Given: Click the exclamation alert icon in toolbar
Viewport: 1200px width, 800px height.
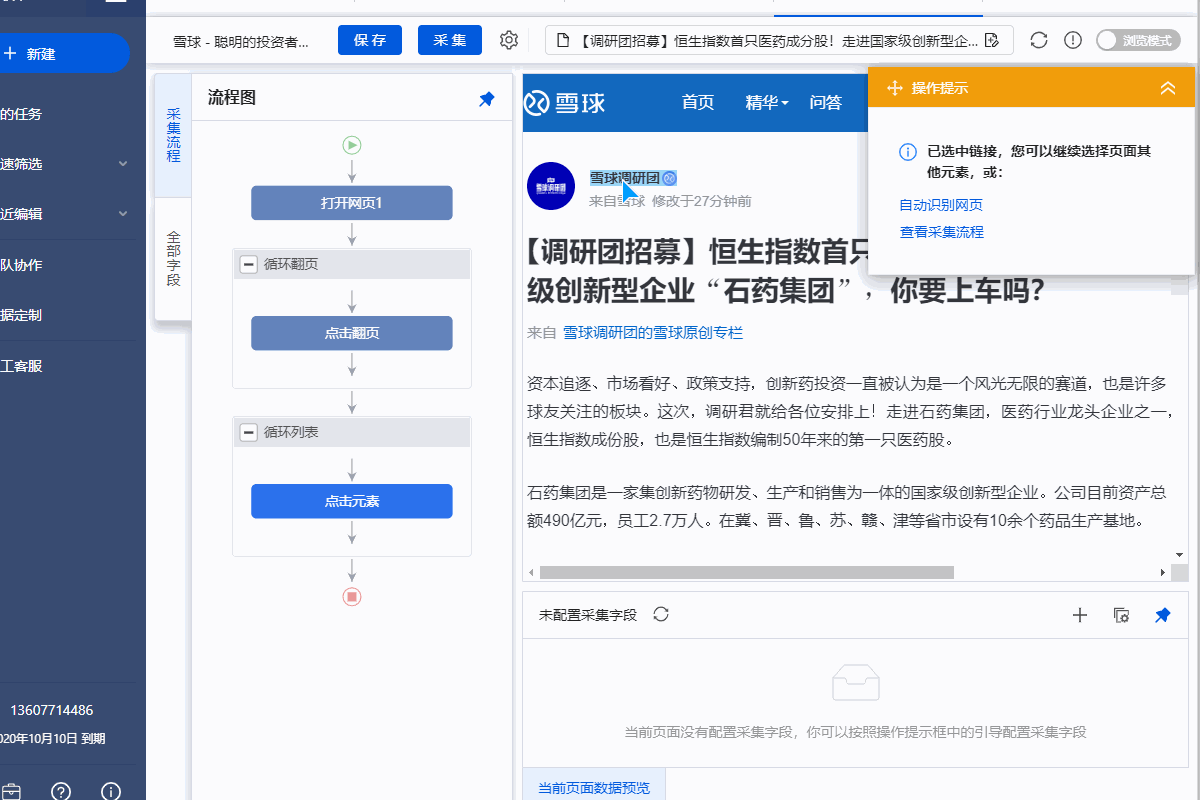Looking at the screenshot, I should (1073, 40).
